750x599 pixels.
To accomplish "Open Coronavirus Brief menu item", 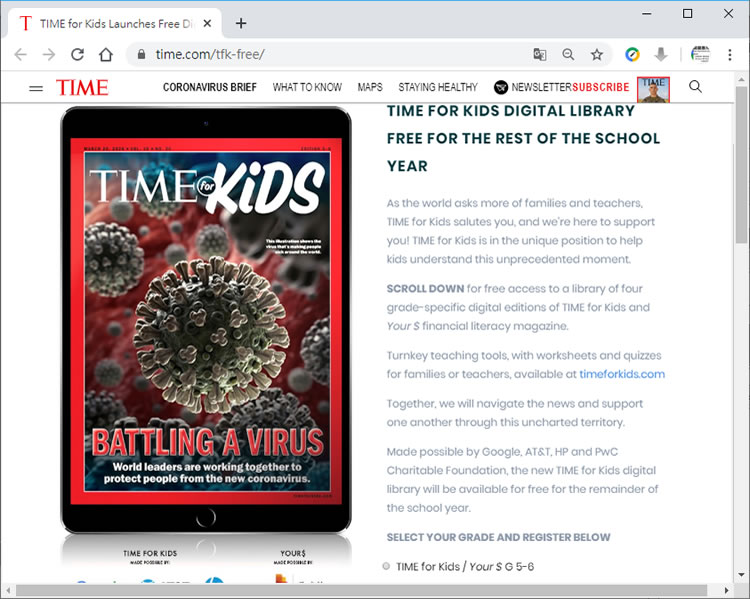I will tap(210, 87).
